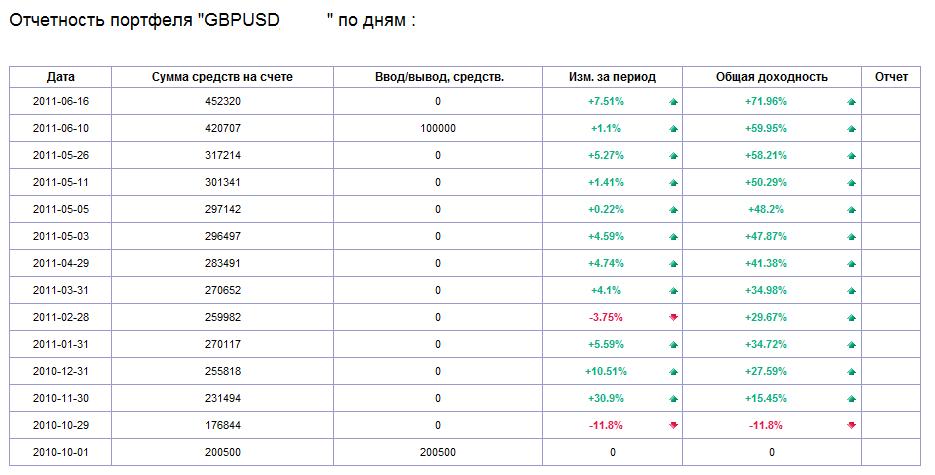Image resolution: width=935 pixels, height=475 pixels.
Task: Click the red down arrow beside -11.8% period change
Action: (673, 425)
